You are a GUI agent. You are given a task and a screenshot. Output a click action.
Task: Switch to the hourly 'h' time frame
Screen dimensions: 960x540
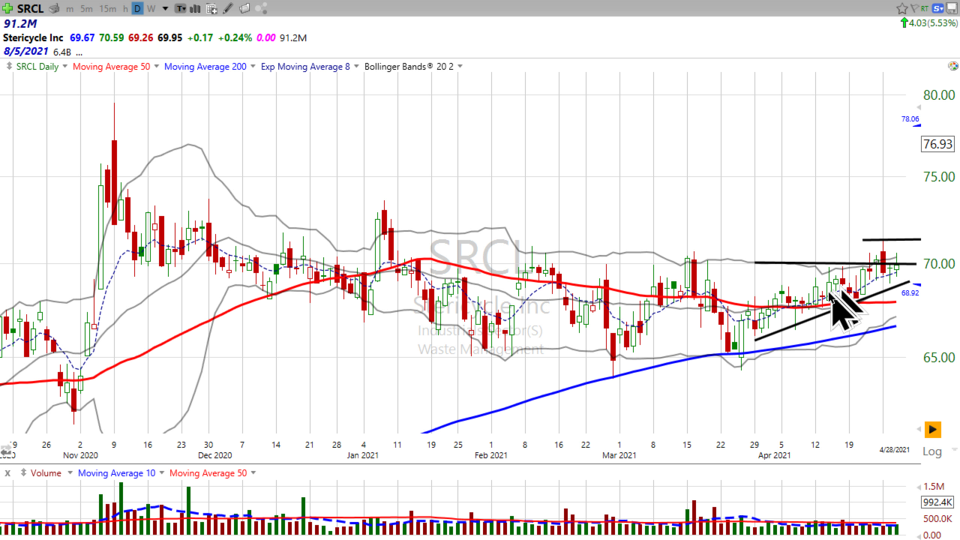[x=125, y=9]
